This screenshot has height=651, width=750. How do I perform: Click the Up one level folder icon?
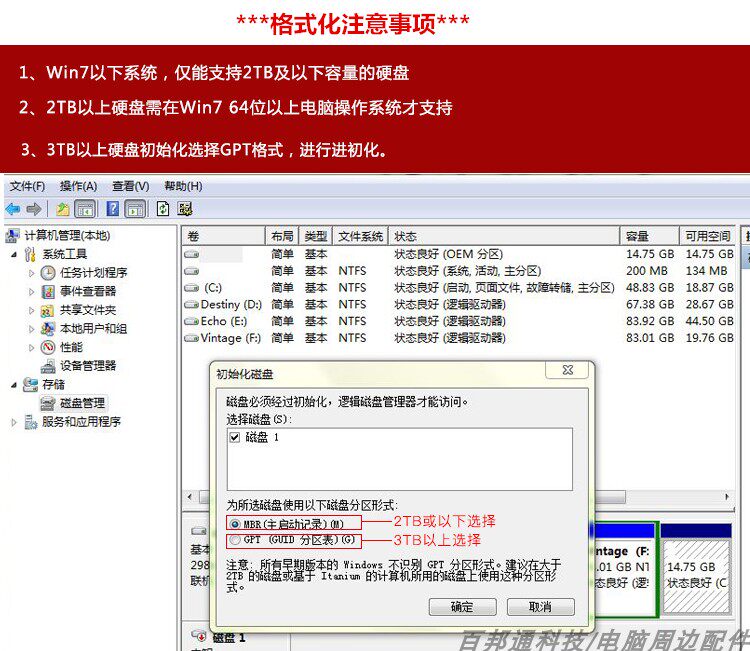[63, 209]
